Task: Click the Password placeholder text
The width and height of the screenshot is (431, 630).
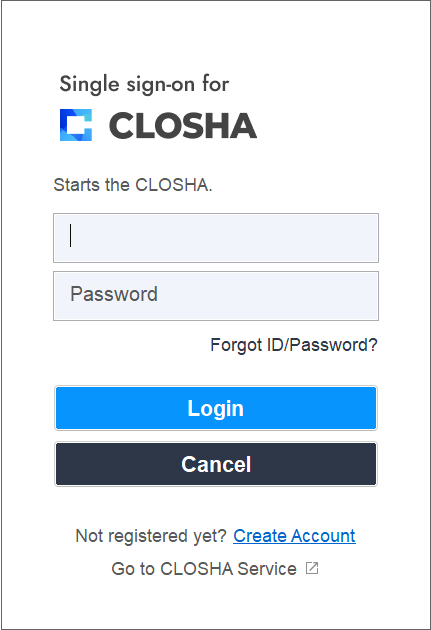Action: [114, 294]
